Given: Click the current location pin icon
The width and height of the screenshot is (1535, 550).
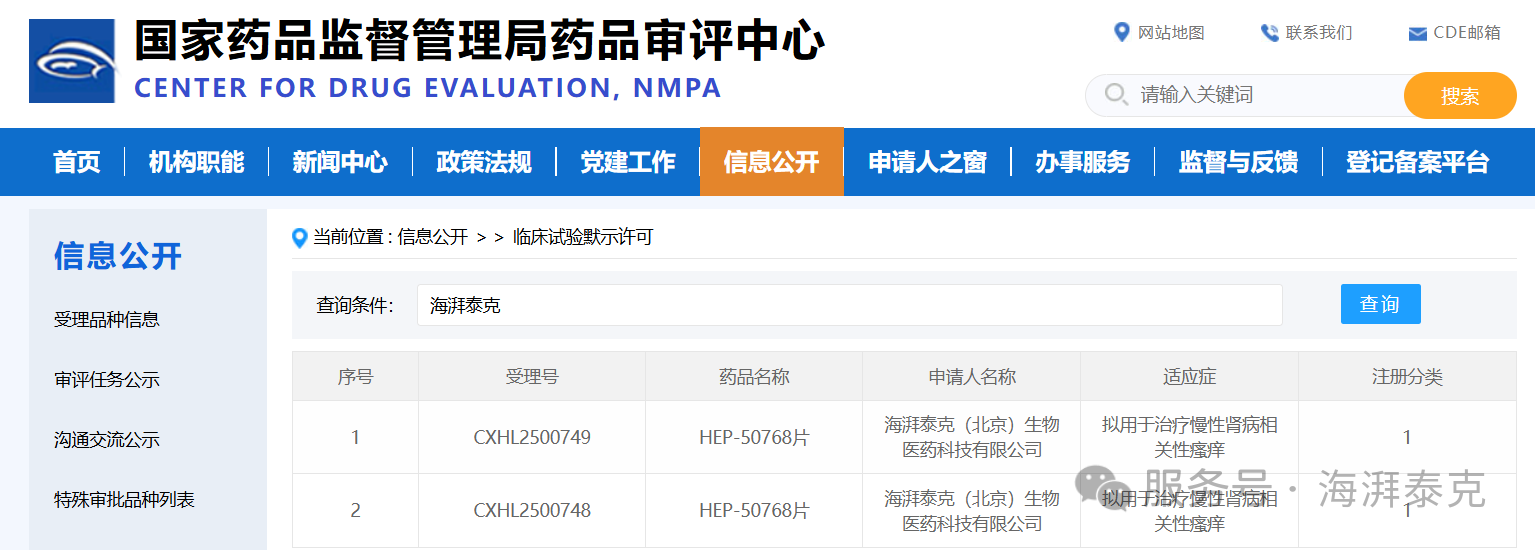Looking at the screenshot, I should [x=299, y=238].
